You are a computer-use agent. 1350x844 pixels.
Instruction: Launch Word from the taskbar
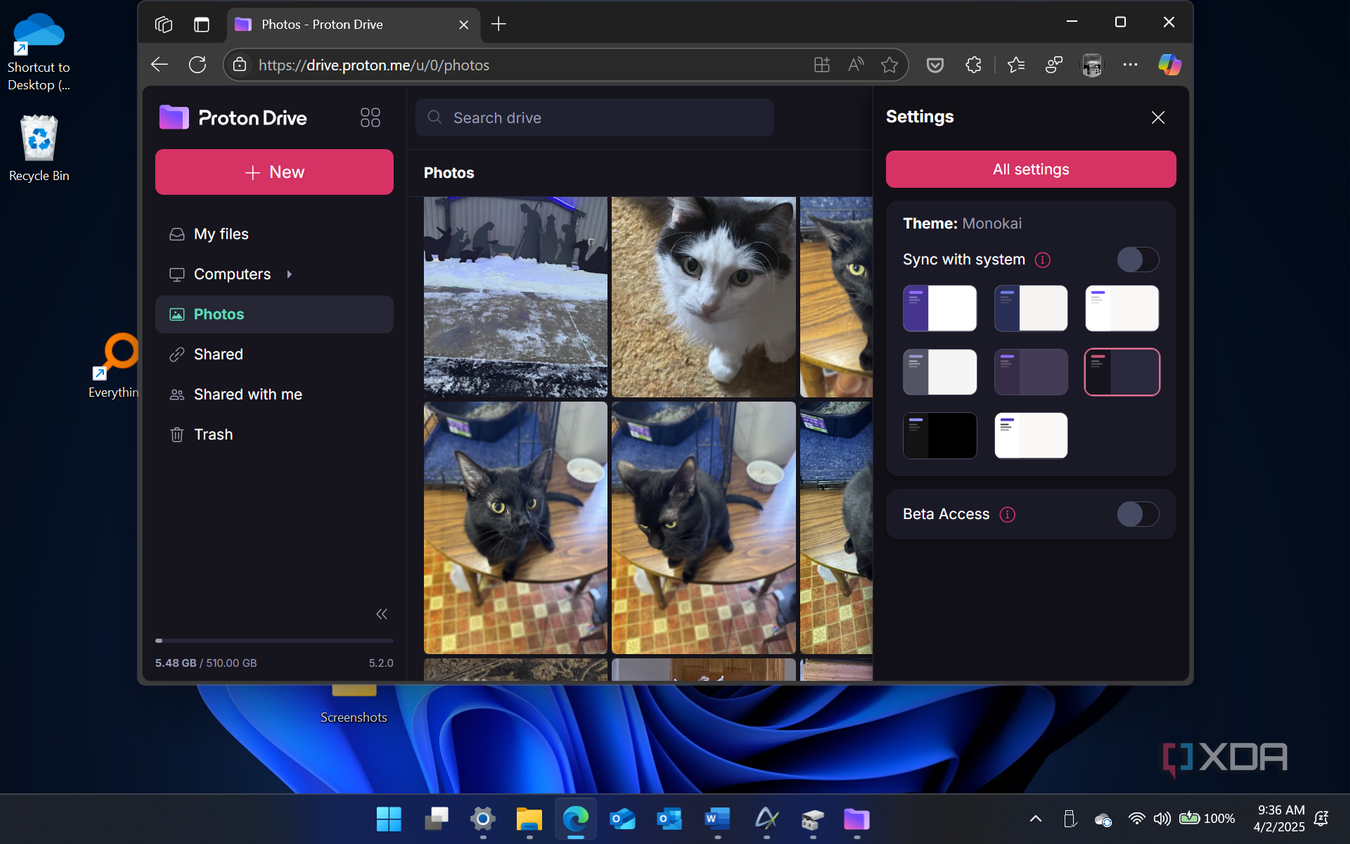click(x=716, y=819)
